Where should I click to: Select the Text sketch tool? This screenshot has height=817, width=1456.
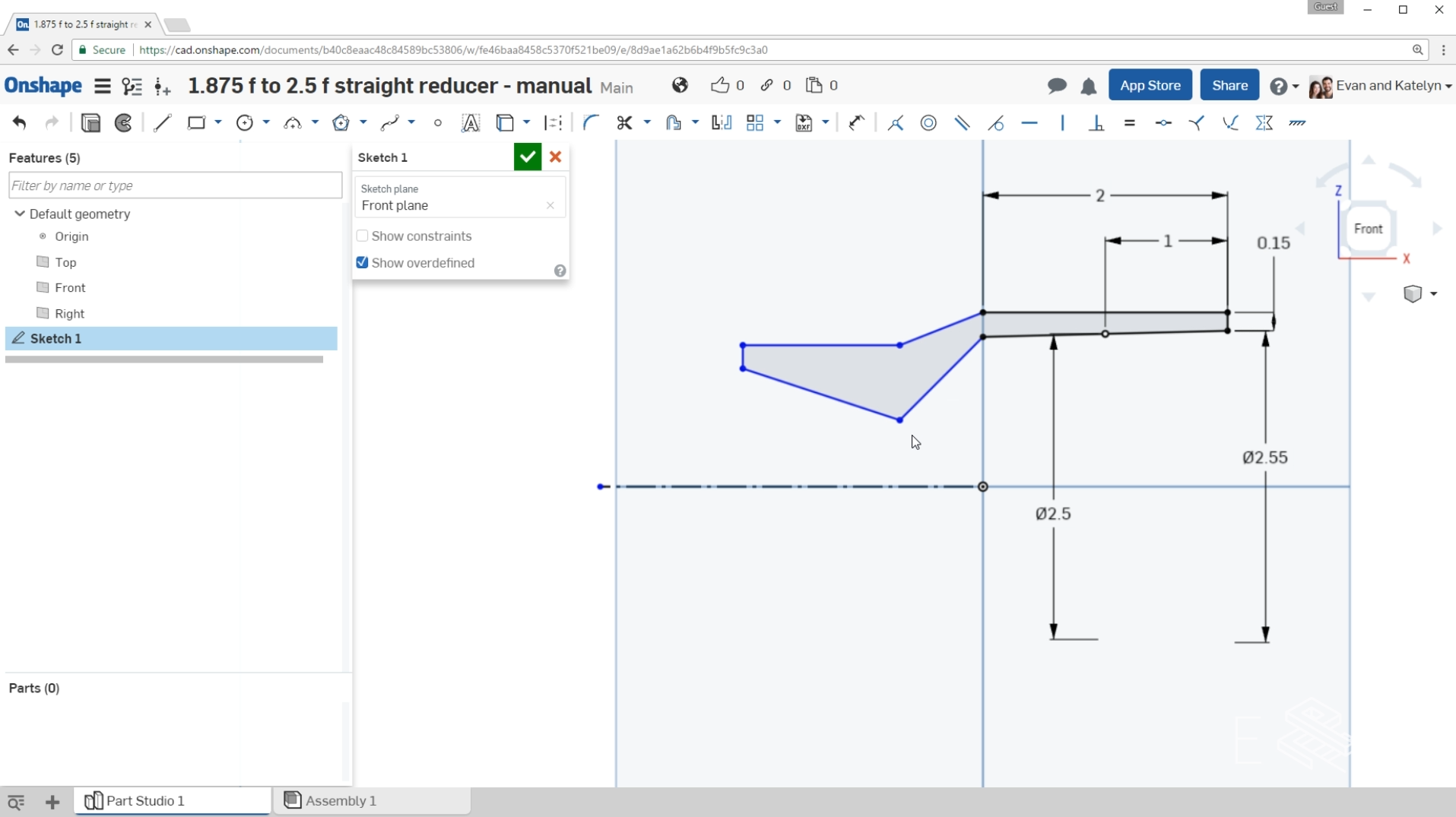(471, 123)
